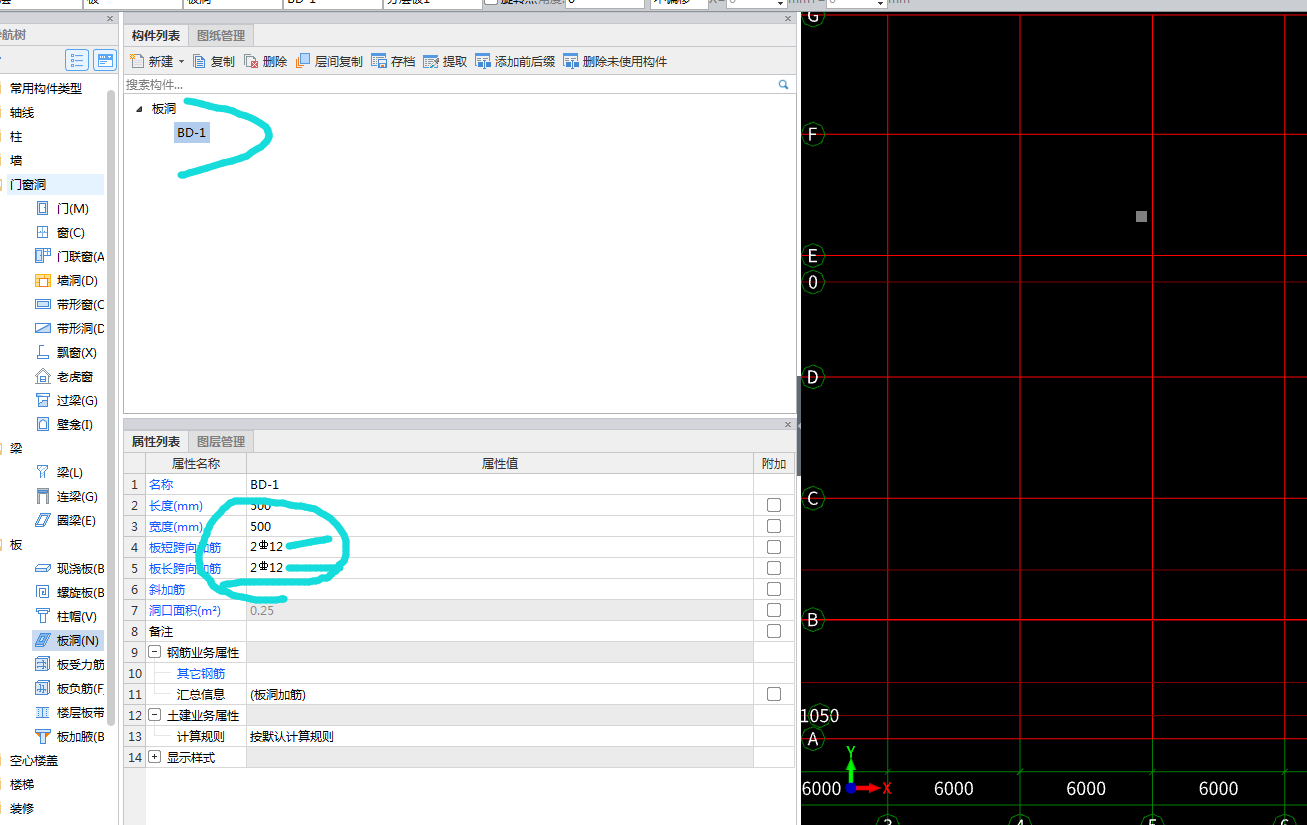The image size is (1307, 825).
Task: Tick the 附加 checkbox for 备注
Action: pos(774,631)
